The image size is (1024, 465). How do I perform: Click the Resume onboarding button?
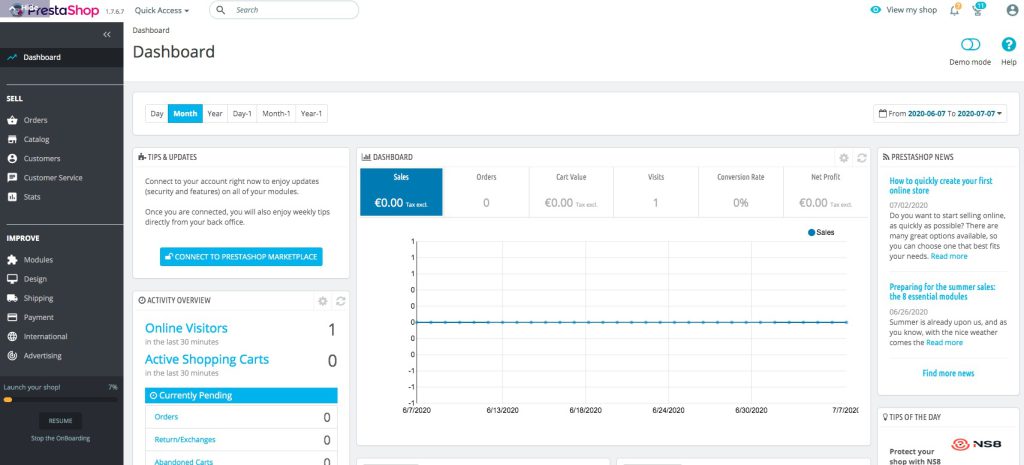click(60, 421)
